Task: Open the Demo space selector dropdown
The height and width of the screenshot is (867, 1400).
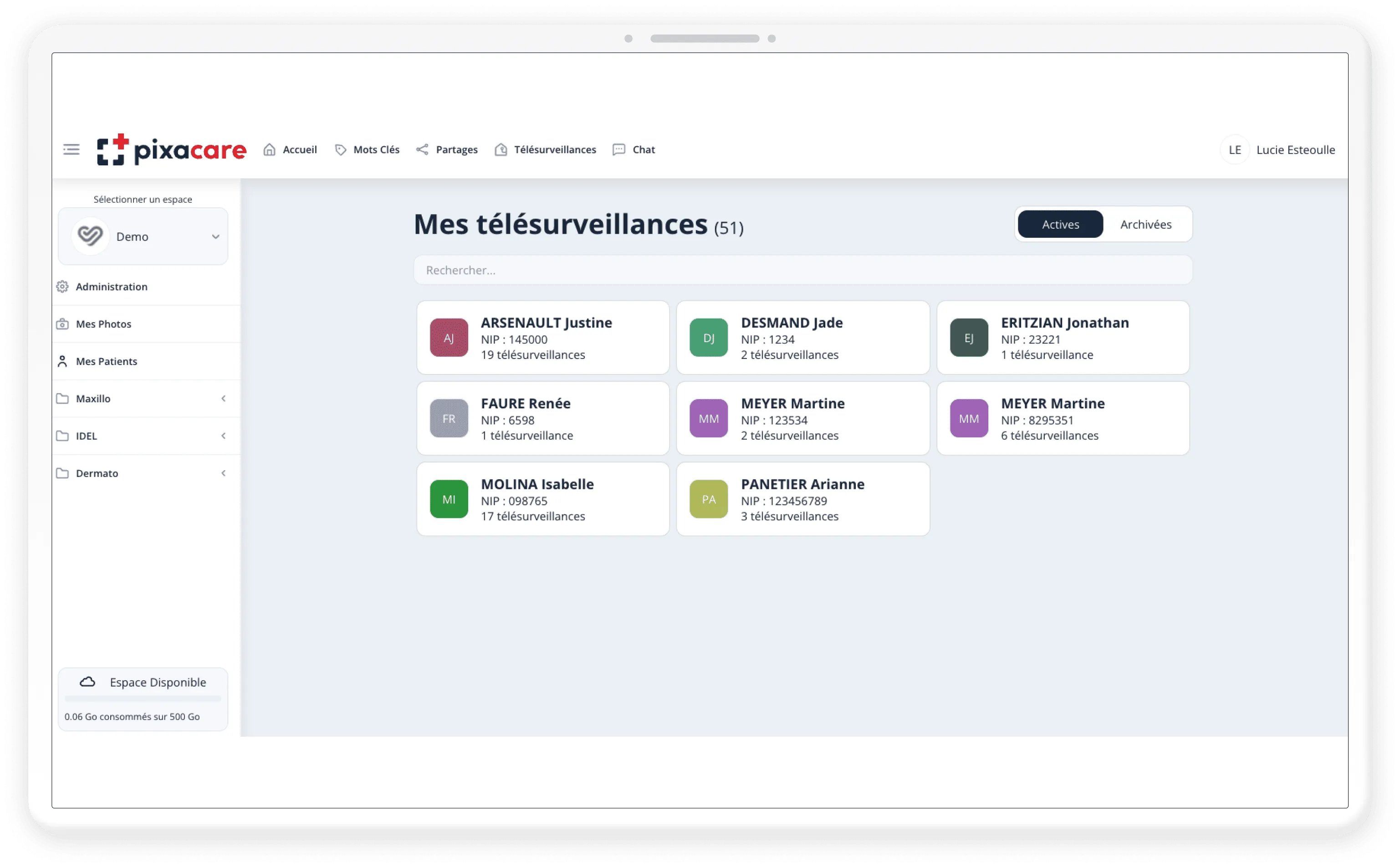Action: pyautogui.click(x=143, y=236)
